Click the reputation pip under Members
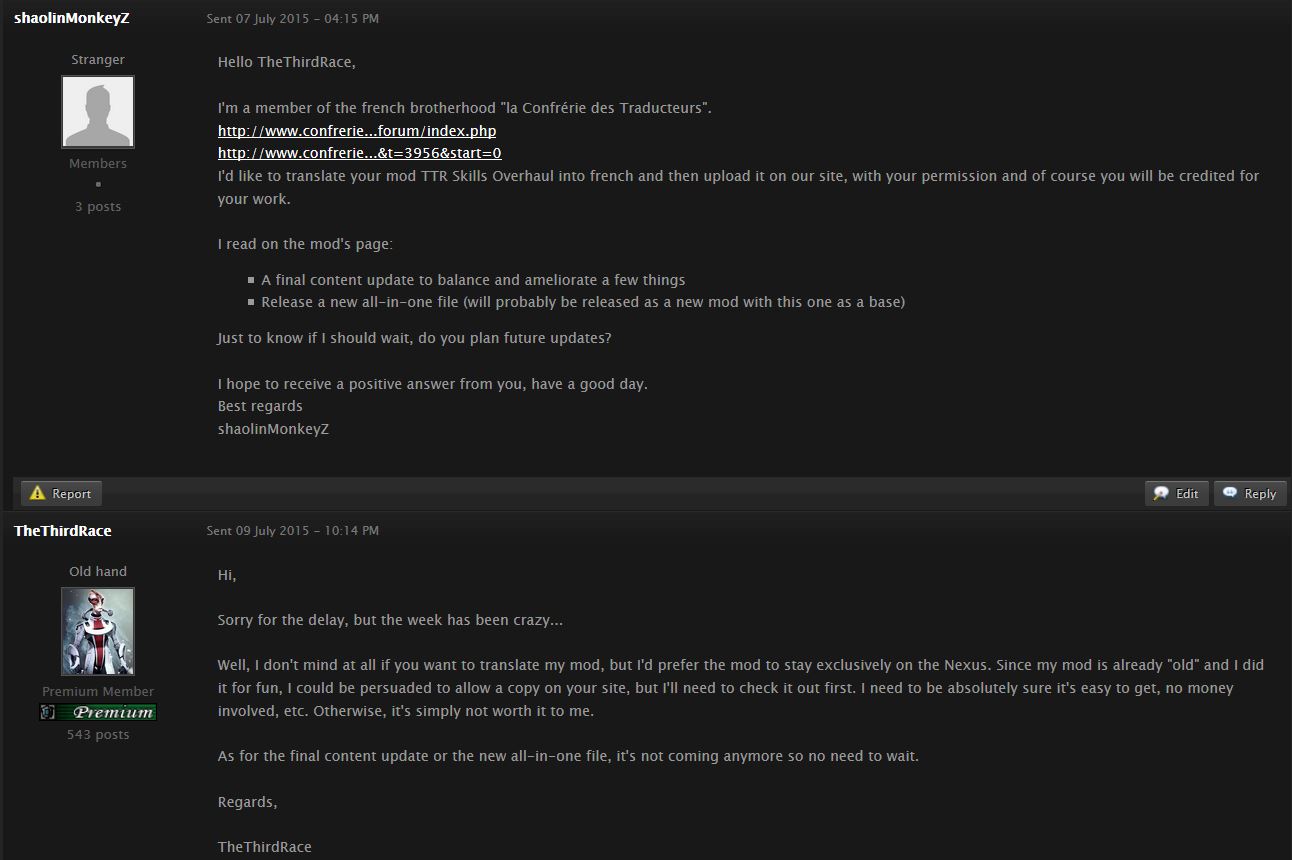Image resolution: width=1292 pixels, height=860 pixels. [98, 184]
